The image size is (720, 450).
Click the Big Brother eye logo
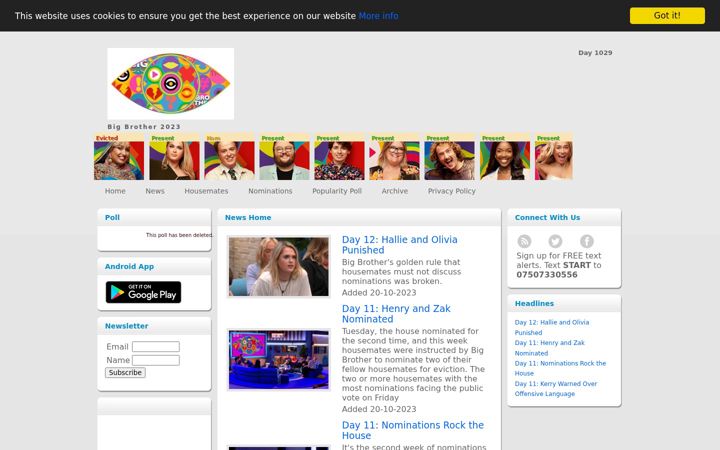pyautogui.click(x=170, y=84)
